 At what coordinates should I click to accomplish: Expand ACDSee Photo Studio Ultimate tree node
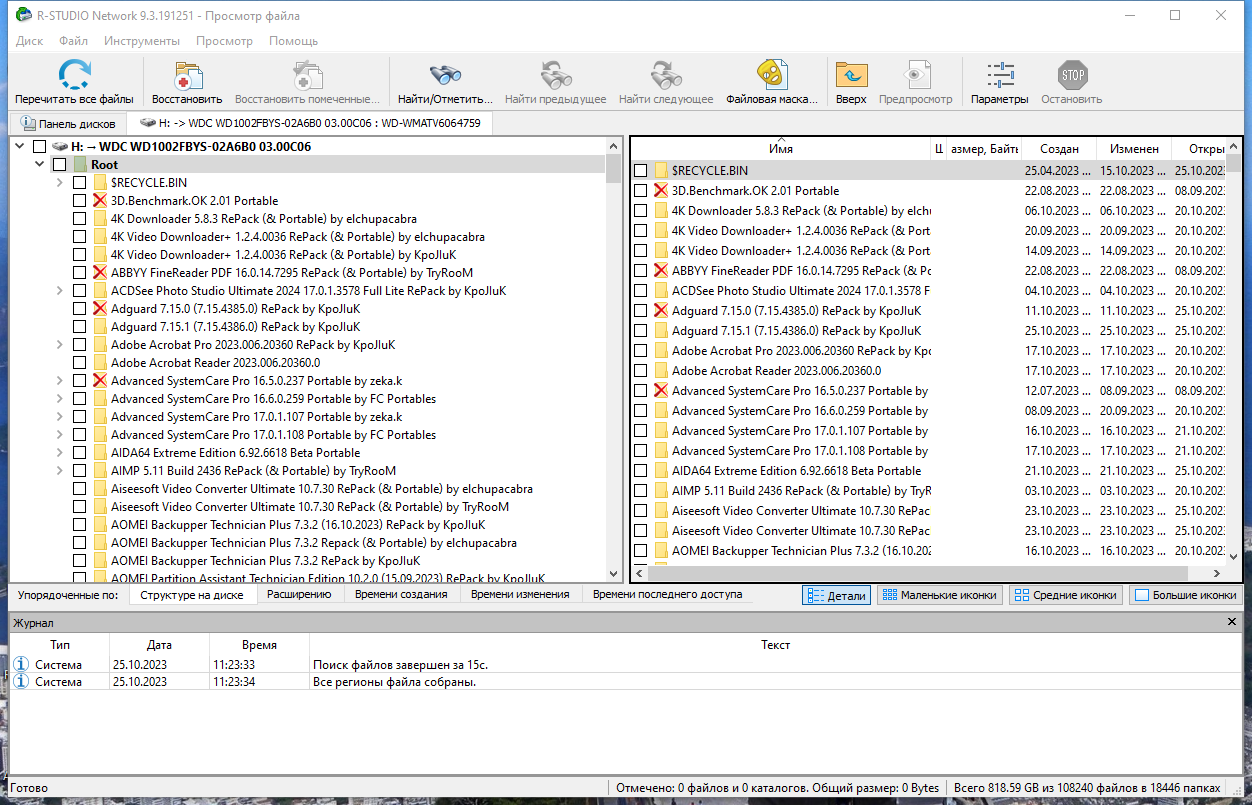pyautogui.click(x=59, y=291)
